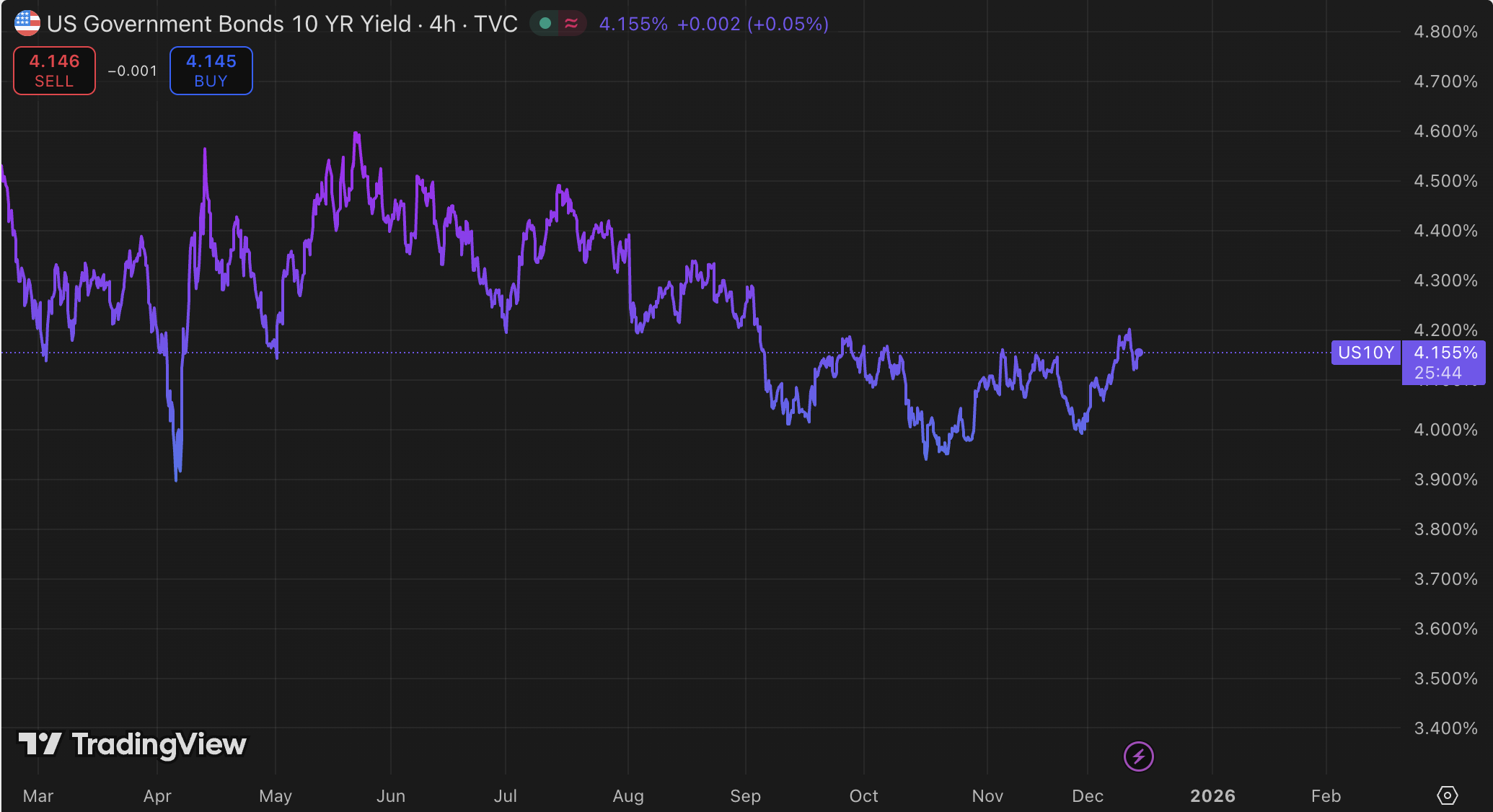Click the +0.002 (+0.05%) change value
Screen dimensions: 1493x812
point(753,24)
